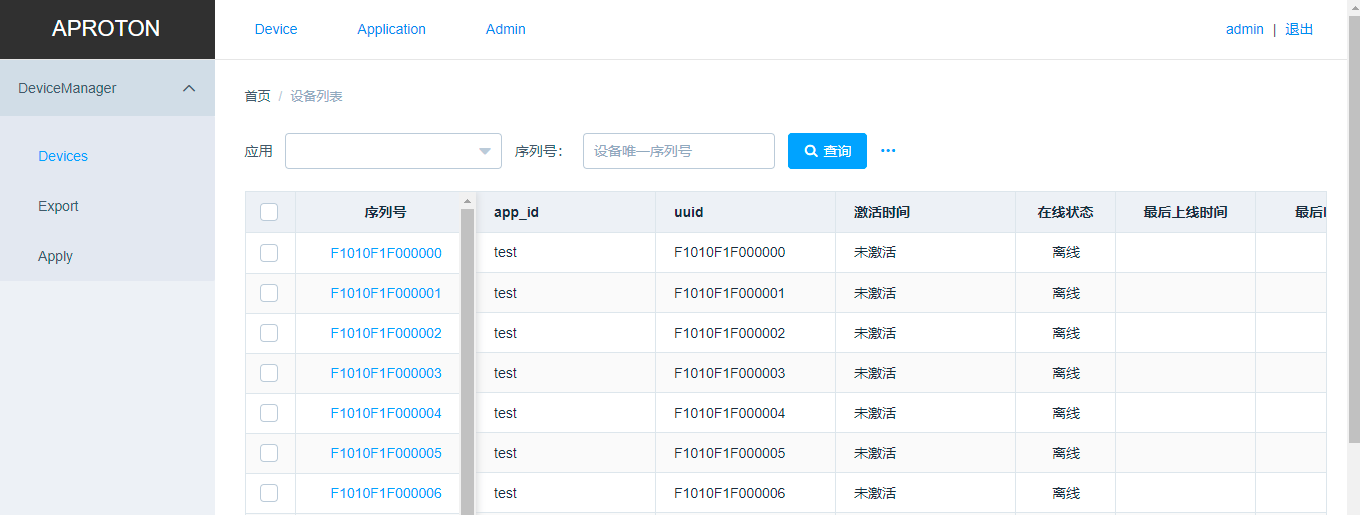The width and height of the screenshot is (1360, 515).
Task: Open device link F1010F1F000001
Action: pos(386,293)
